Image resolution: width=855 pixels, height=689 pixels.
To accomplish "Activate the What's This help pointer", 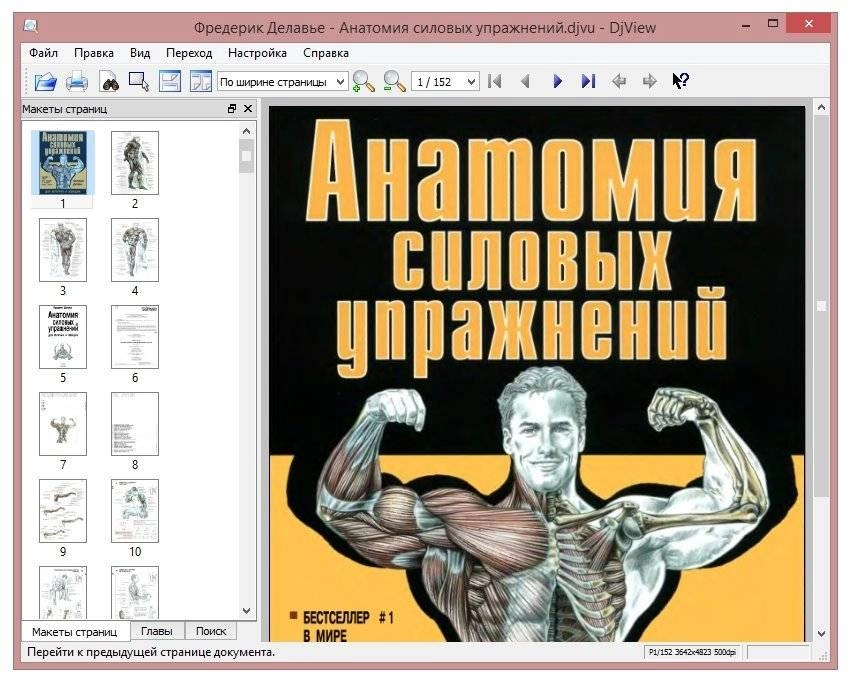I will pos(681,82).
